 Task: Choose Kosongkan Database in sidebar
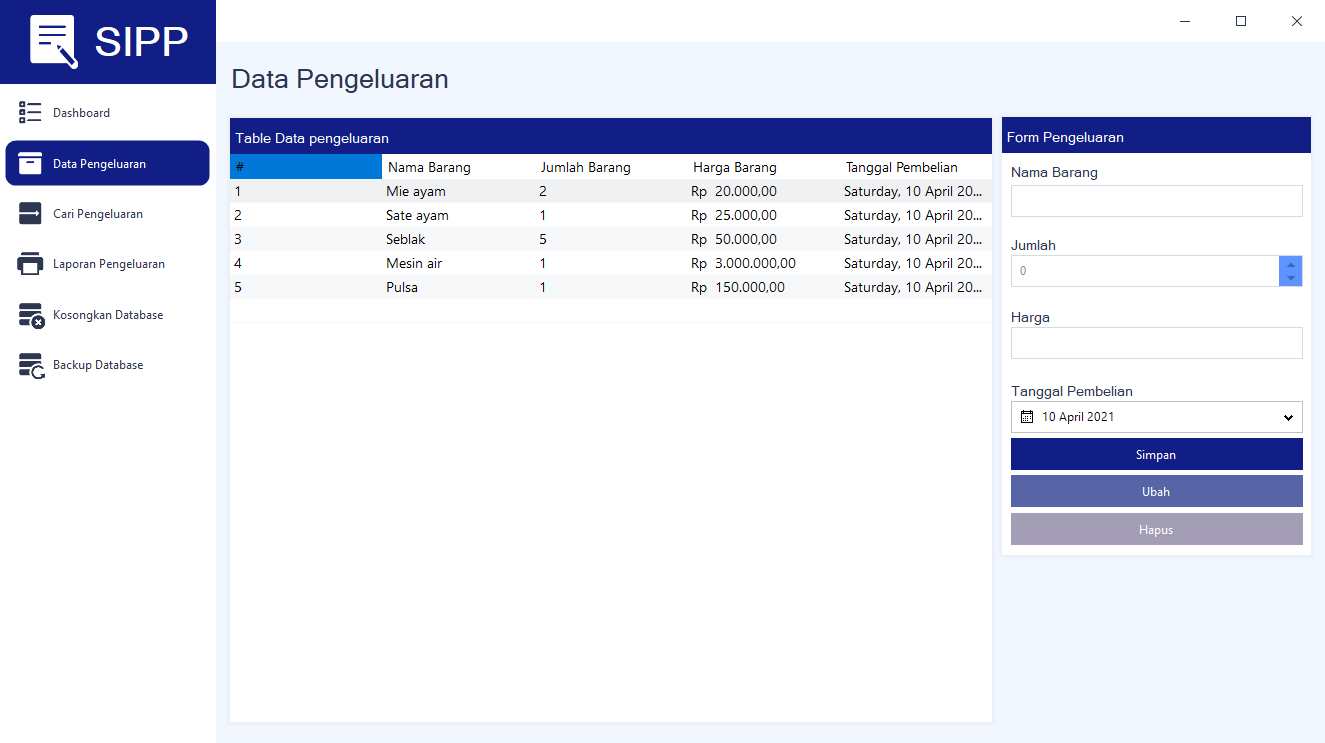(108, 315)
